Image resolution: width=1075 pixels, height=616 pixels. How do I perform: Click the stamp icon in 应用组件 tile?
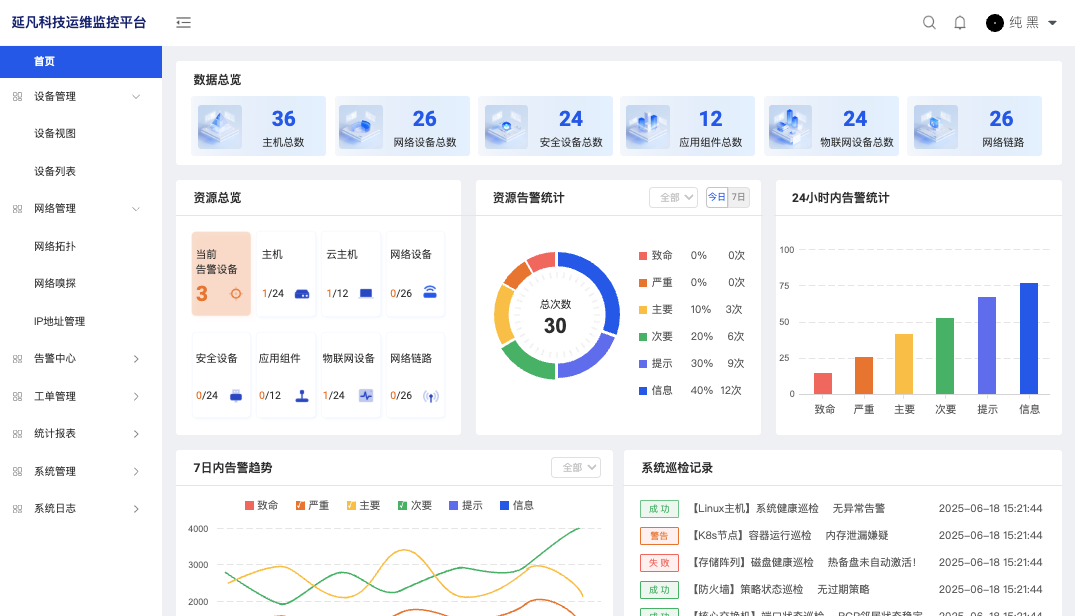pyautogui.click(x=302, y=395)
